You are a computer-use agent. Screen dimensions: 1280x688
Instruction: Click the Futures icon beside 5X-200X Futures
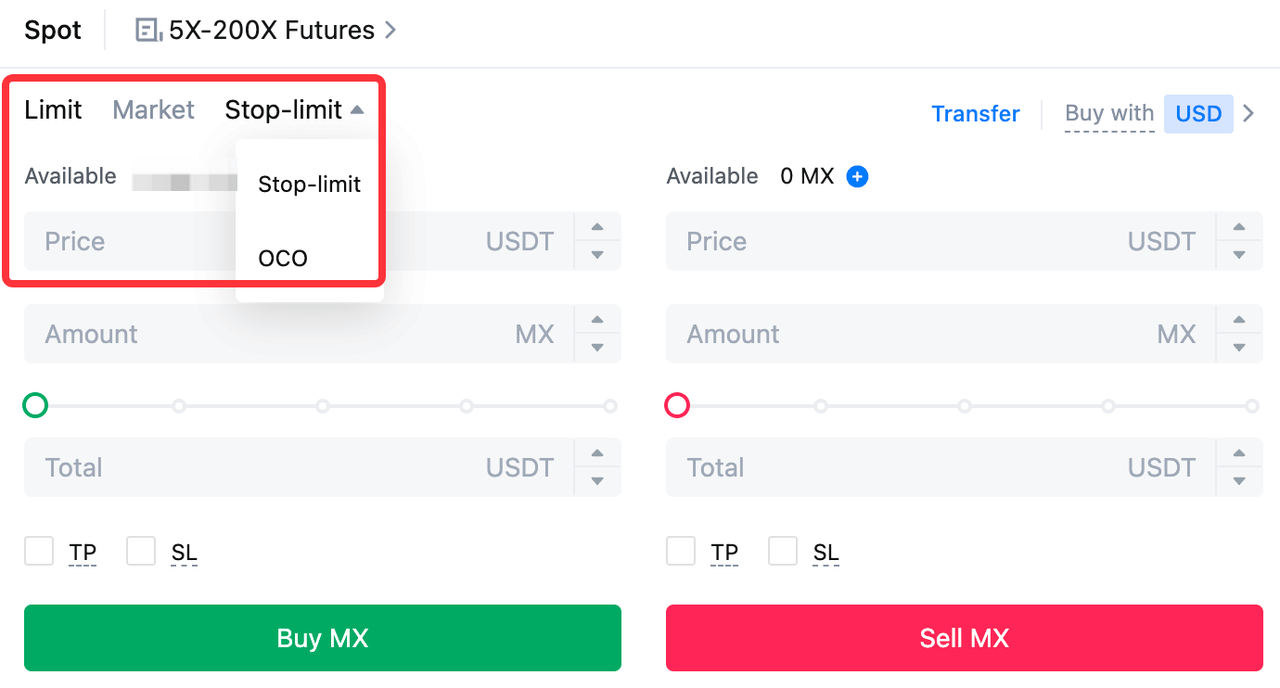point(148,31)
